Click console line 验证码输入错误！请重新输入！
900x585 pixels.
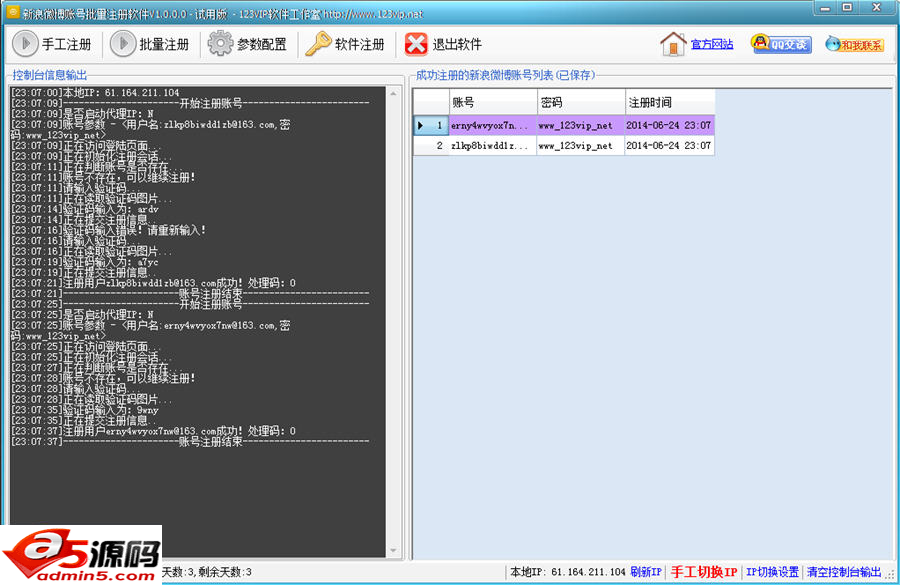pyautogui.click(x=108, y=230)
